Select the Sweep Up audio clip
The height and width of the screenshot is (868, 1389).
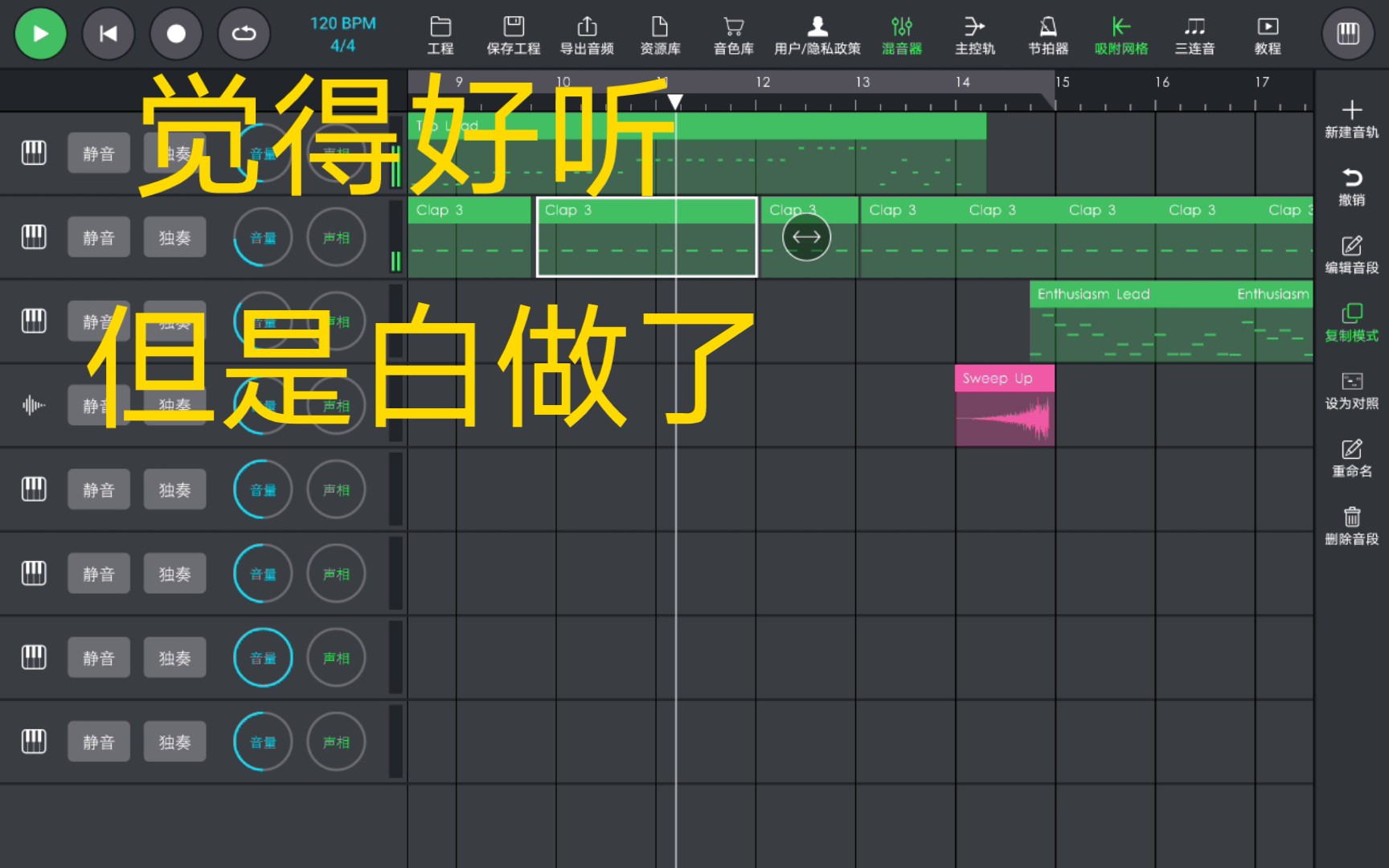pyautogui.click(x=1005, y=405)
